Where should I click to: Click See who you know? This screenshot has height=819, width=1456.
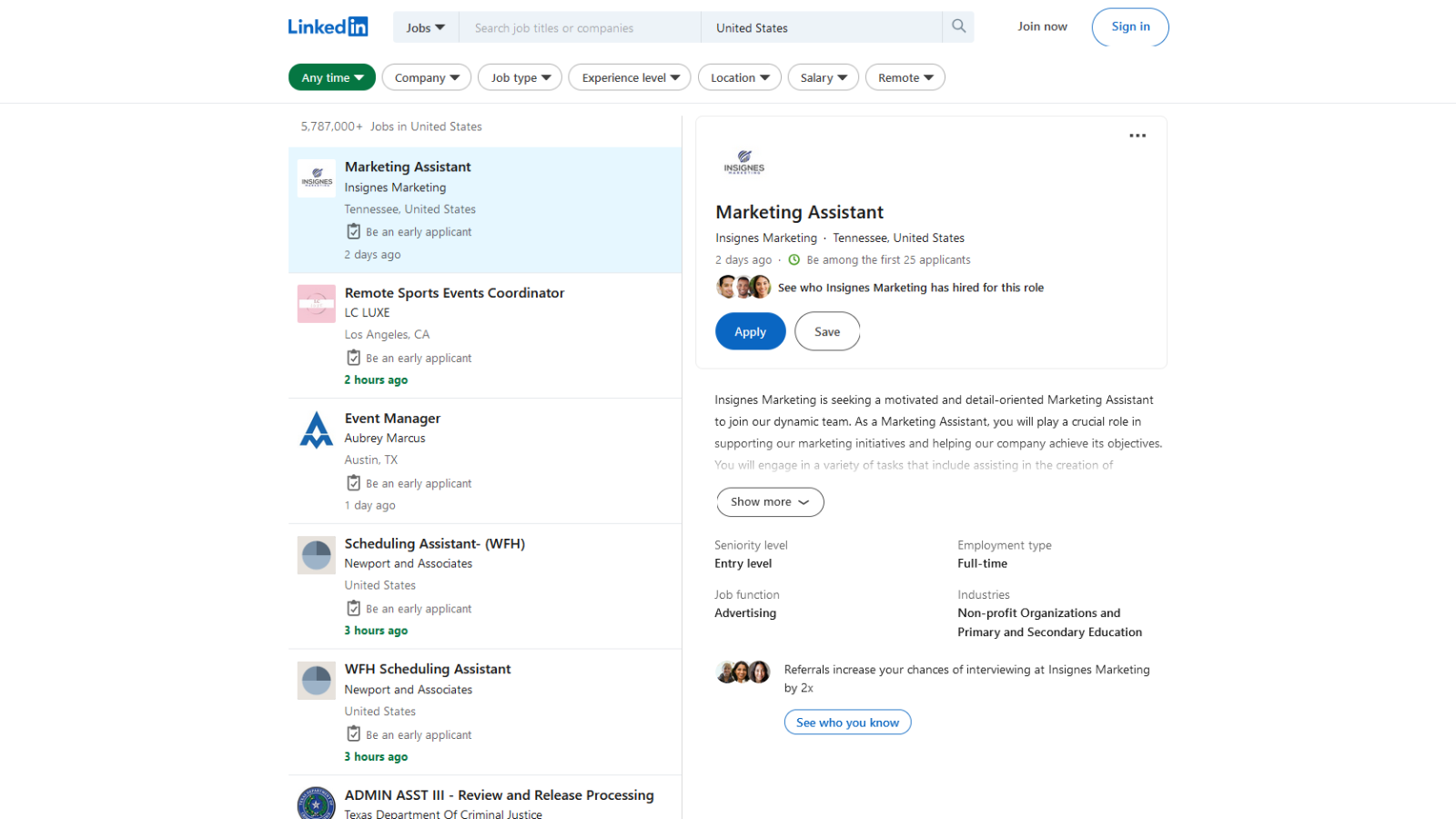click(847, 722)
